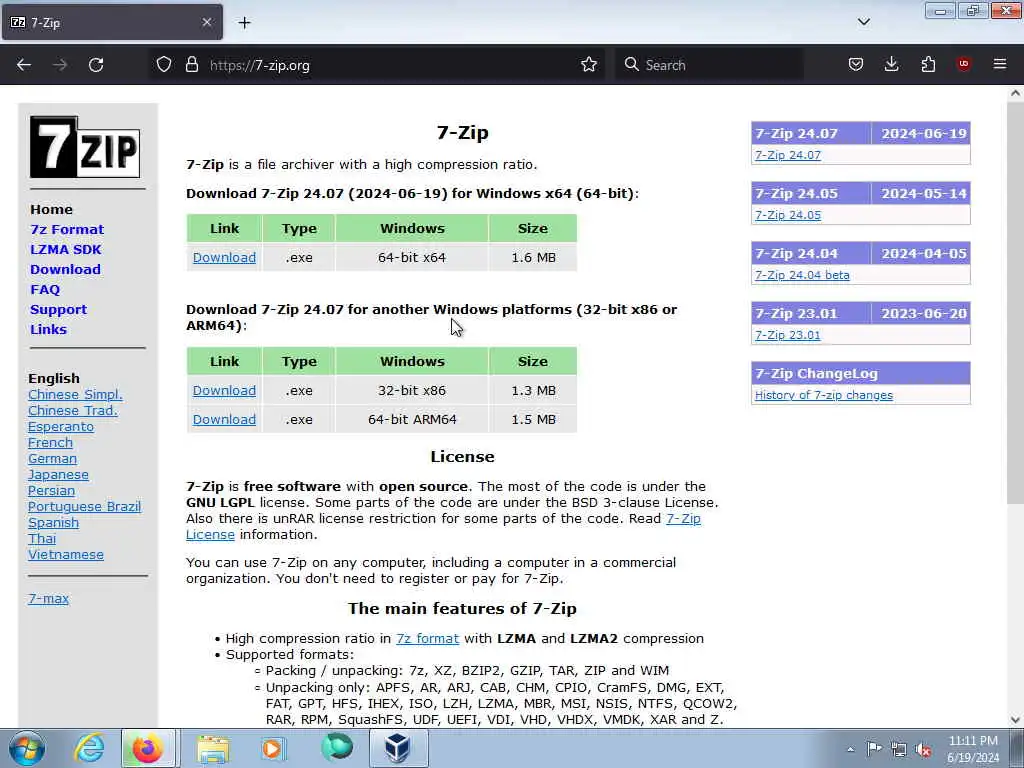
Task: Switch to German language
Action: click(x=52, y=459)
